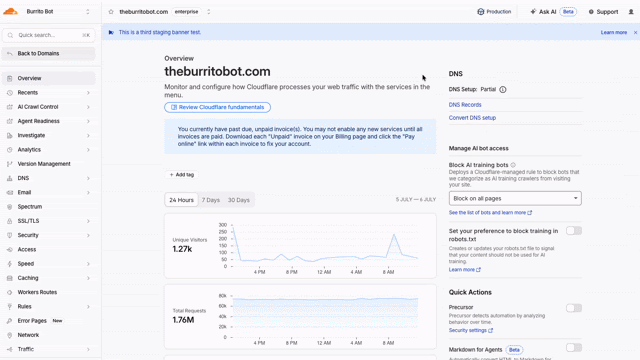Click the Access icon in sidebar
This screenshot has width=640, height=360.
[x=10, y=249]
